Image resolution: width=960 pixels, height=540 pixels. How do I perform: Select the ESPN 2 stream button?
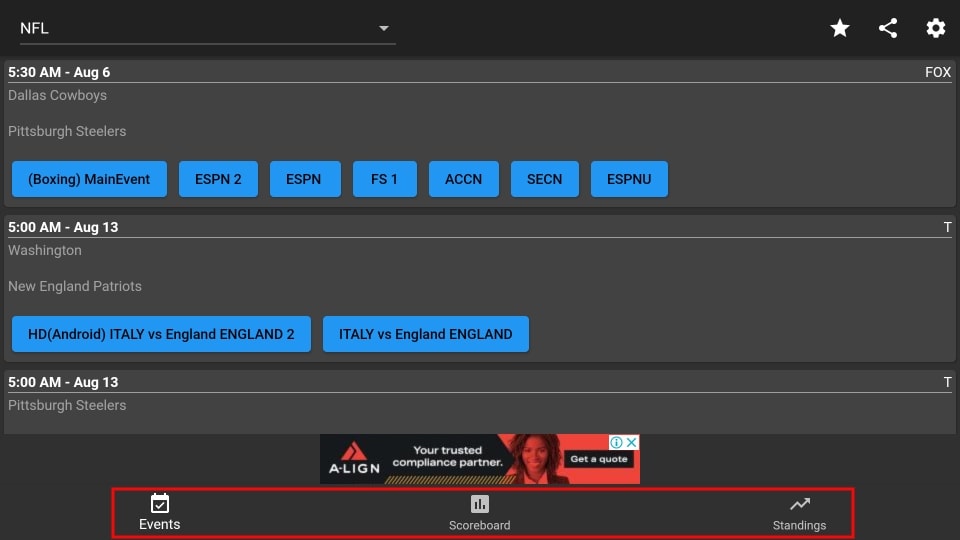click(x=218, y=179)
